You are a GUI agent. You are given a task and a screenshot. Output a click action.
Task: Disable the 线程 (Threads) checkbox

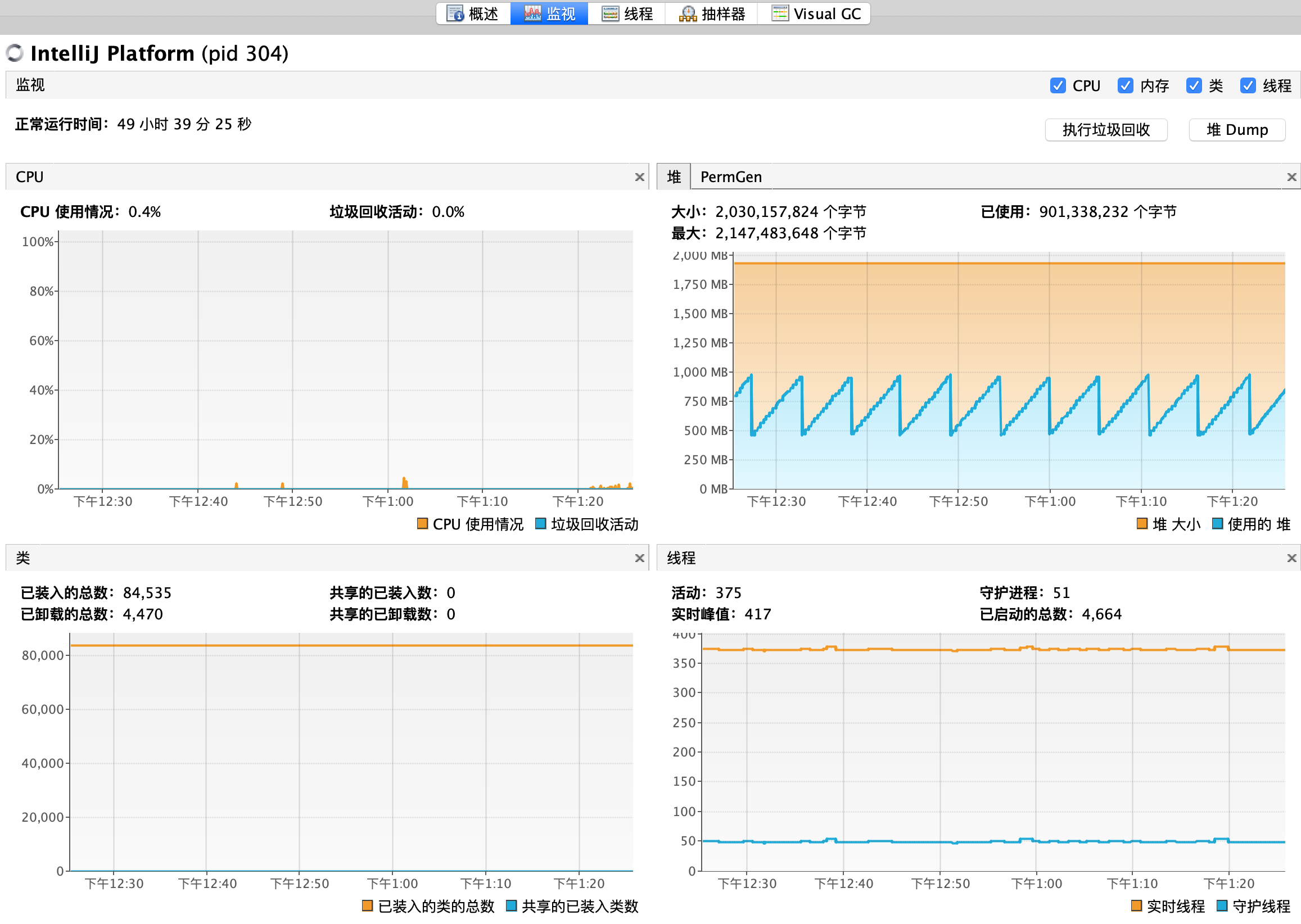click(x=1248, y=85)
